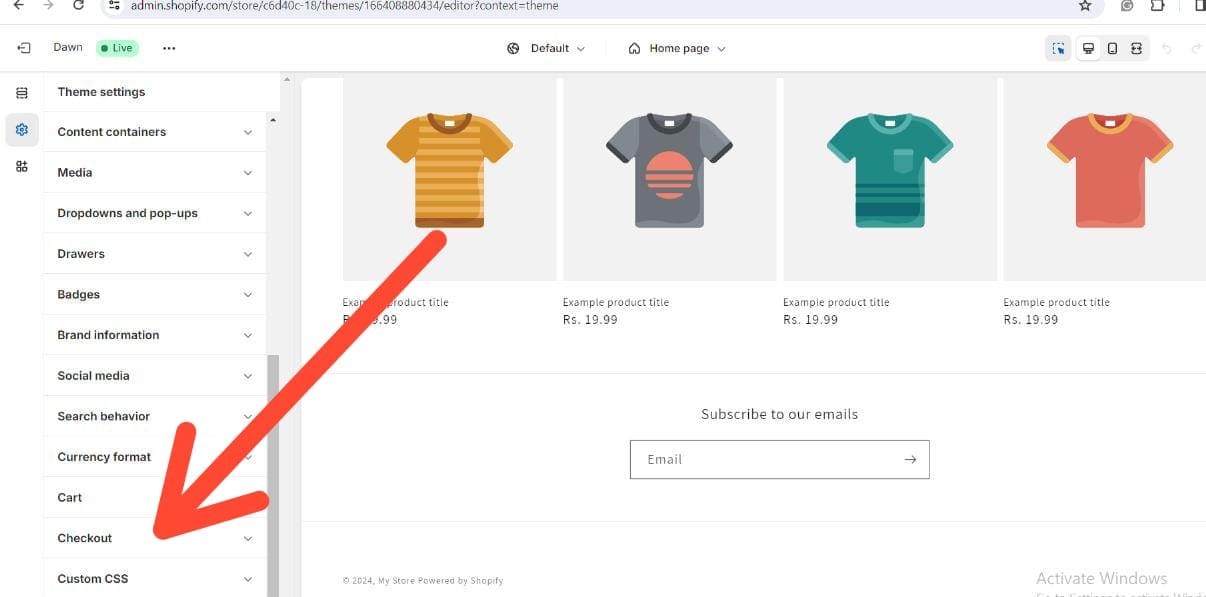Click Rs. 19.99 price under gray t-shirt
The width and height of the screenshot is (1206, 597).
coord(590,320)
